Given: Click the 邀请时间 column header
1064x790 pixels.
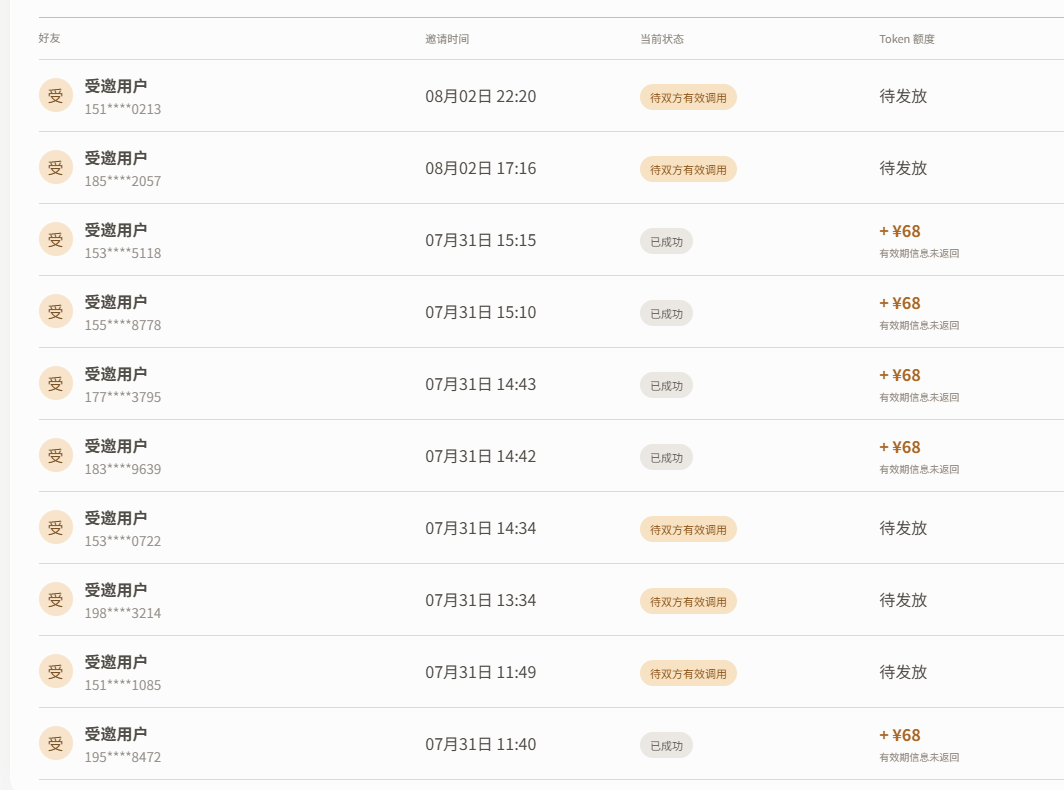Looking at the screenshot, I should (447, 39).
